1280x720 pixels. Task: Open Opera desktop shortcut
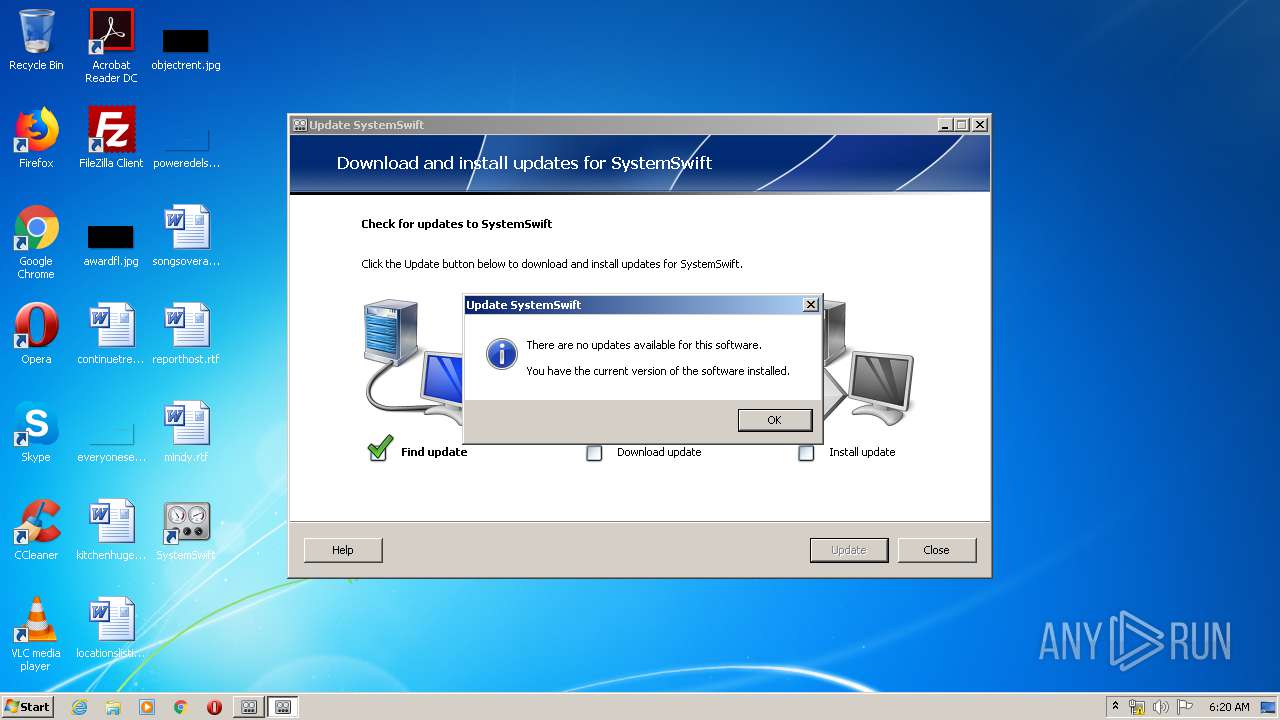[x=36, y=334]
